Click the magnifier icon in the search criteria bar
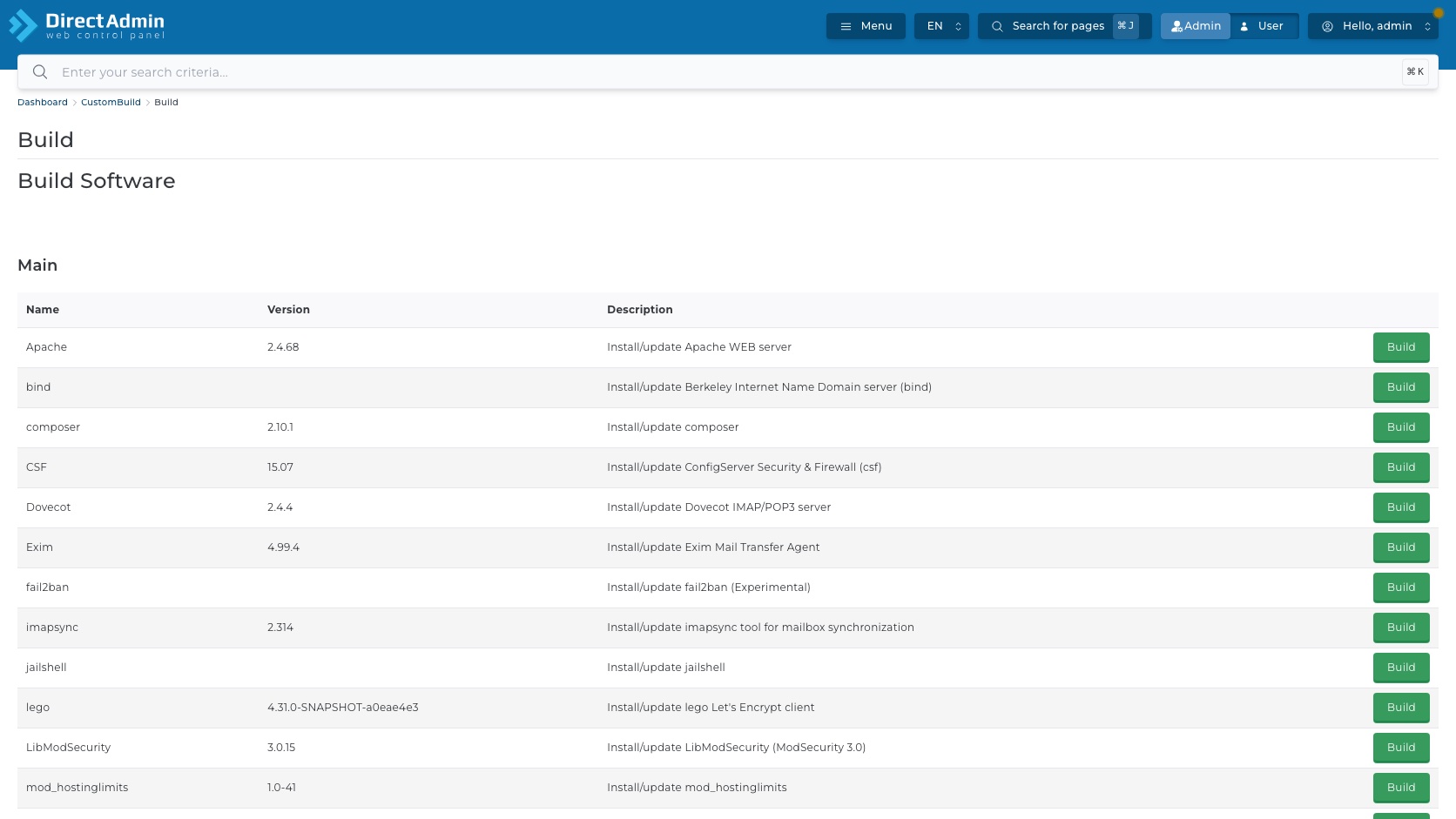 40,72
